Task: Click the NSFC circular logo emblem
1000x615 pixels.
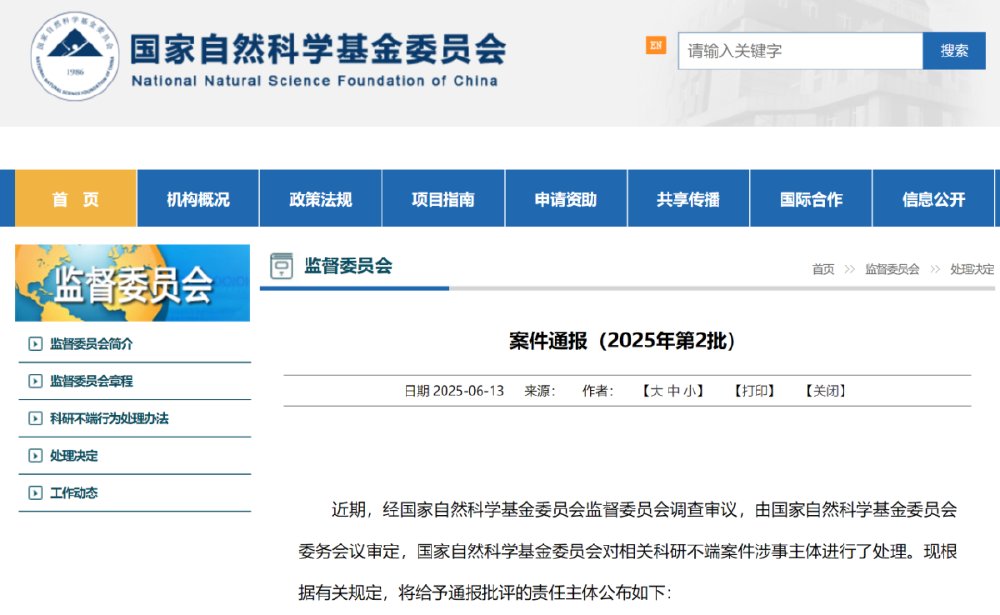Action: pos(75,56)
